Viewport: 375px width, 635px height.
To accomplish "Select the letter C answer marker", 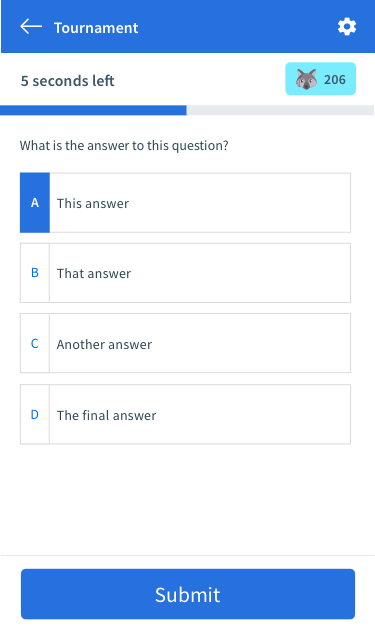I will [35, 343].
